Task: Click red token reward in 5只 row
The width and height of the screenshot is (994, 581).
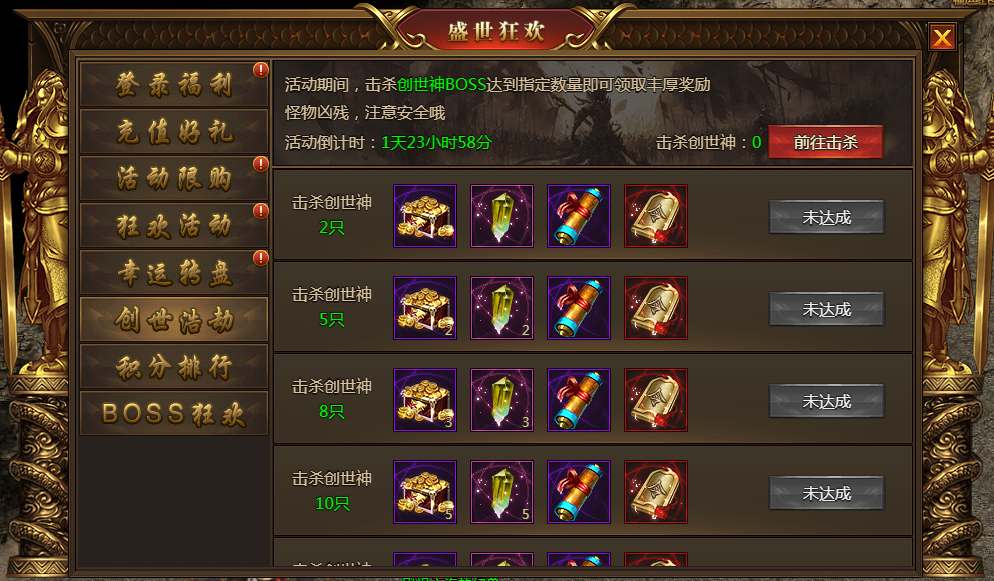Action: pyautogui.click(x=655, y=308)
